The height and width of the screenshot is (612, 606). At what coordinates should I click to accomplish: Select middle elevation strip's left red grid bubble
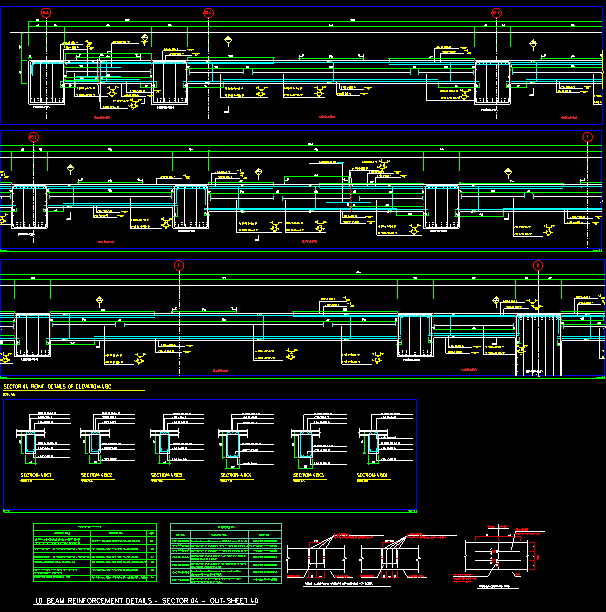(x=34, y=137)
